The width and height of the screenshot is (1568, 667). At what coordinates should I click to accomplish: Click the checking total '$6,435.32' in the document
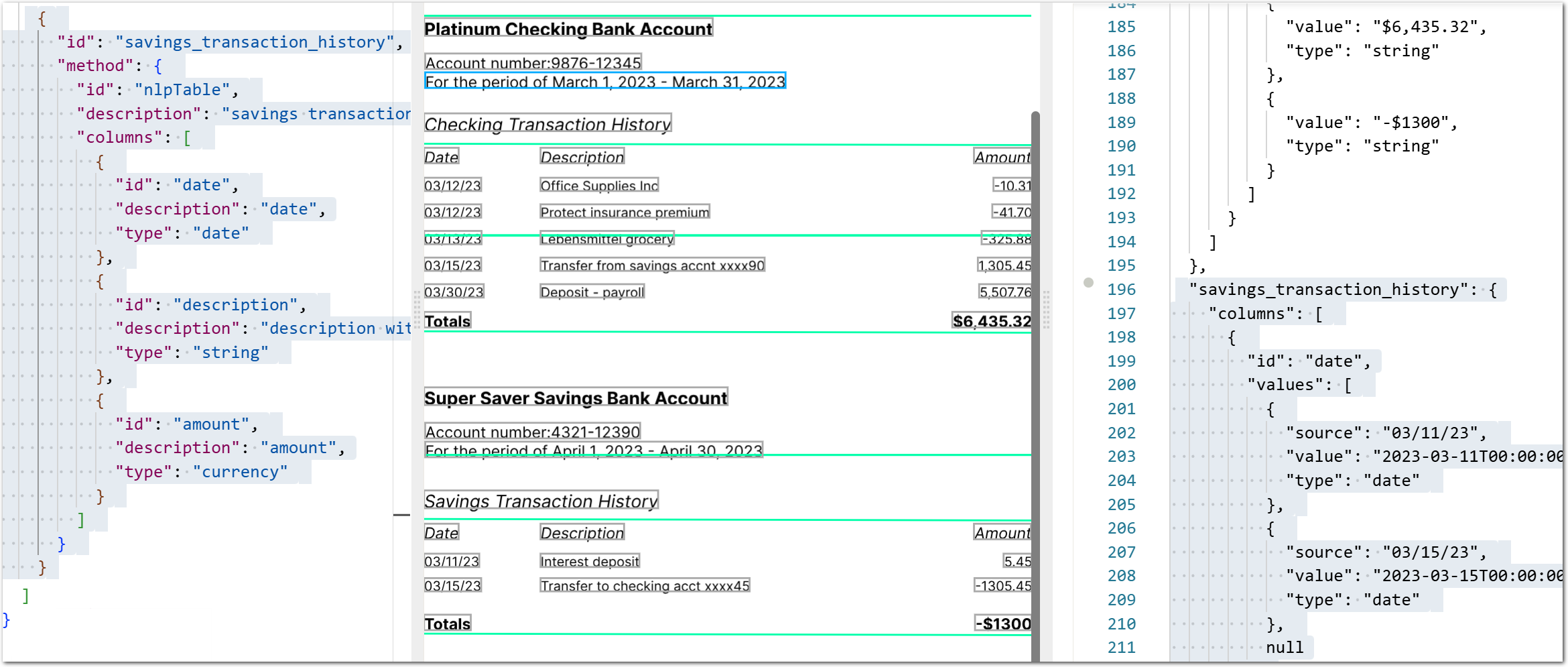coord(992,321)
